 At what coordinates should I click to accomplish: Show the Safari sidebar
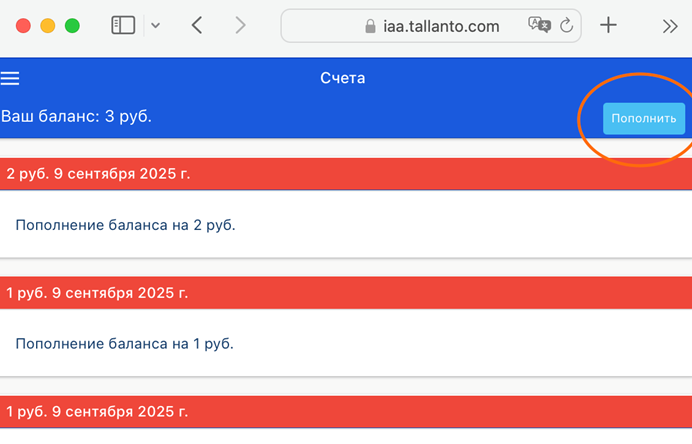[122, 26]
